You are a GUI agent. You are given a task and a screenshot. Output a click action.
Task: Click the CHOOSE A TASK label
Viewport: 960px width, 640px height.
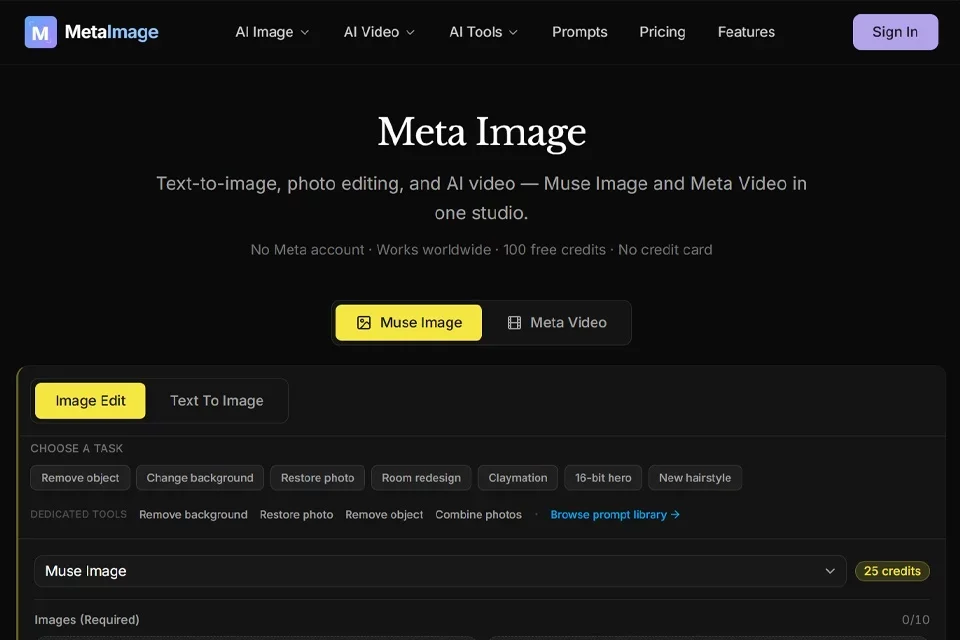(x=77, y=448)
